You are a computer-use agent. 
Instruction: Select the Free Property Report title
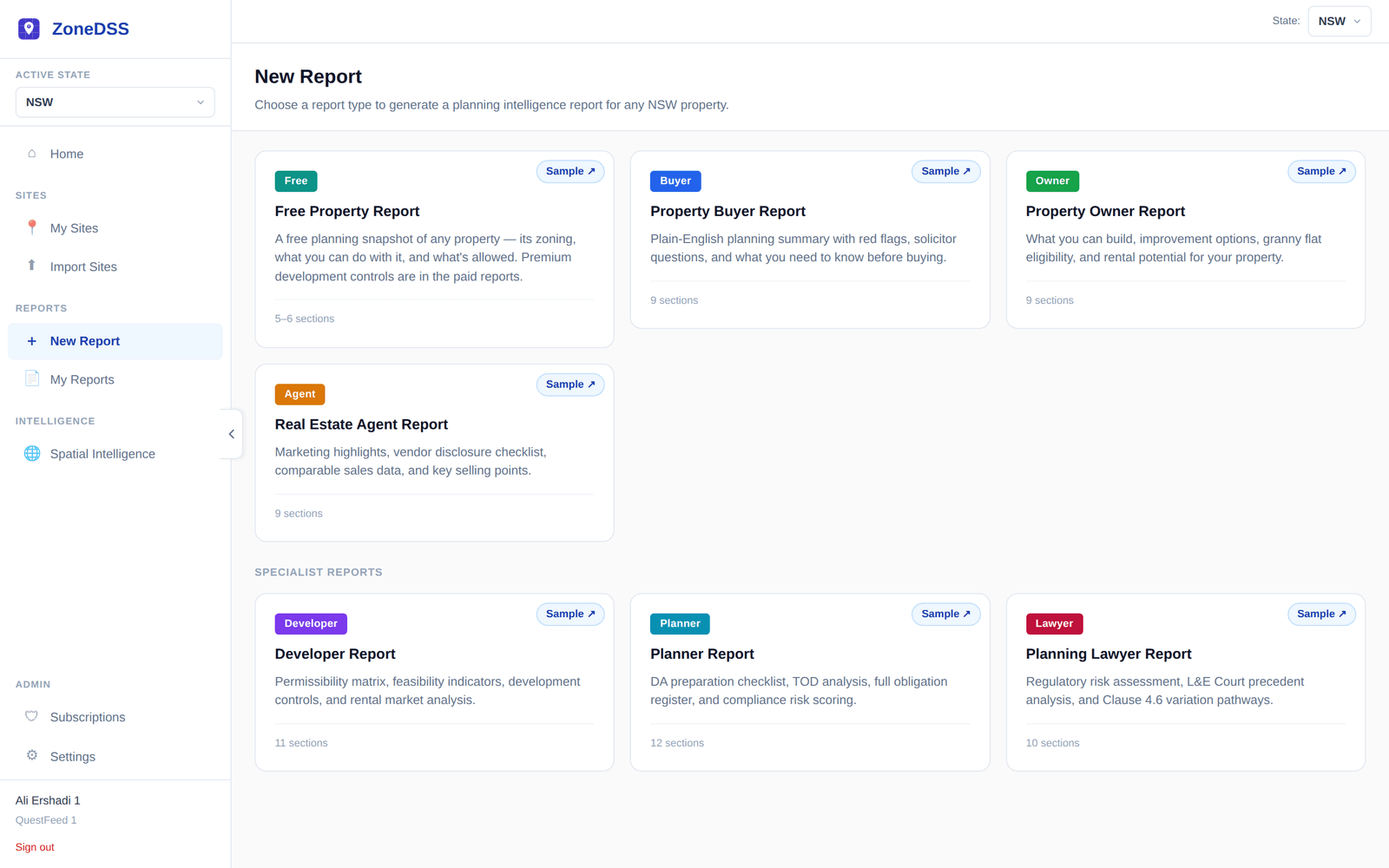pyautogui.click(x=347, y=211)
